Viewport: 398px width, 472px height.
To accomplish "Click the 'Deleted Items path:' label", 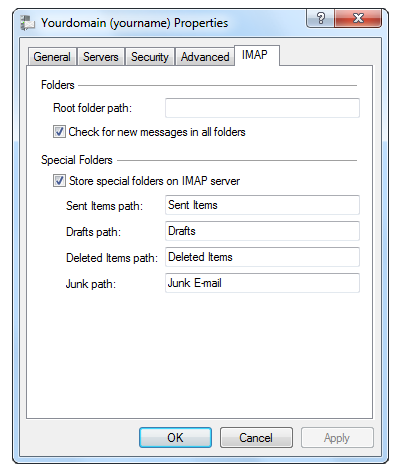I will [x=112, y=258].
